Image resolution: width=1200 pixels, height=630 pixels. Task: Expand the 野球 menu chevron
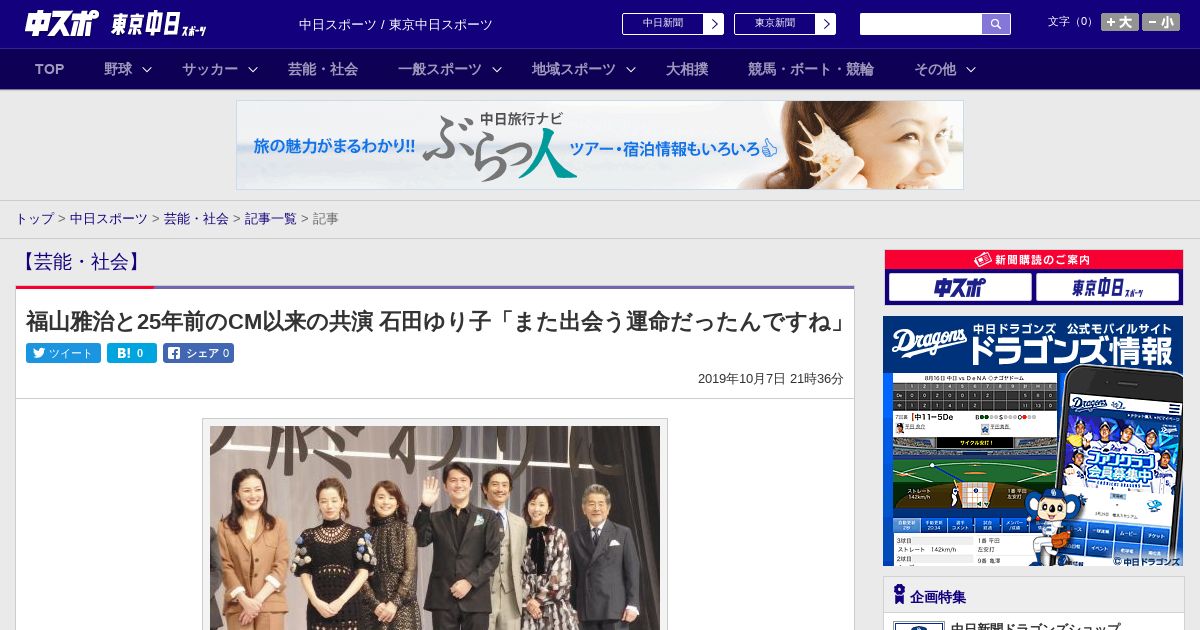coord(147,69)
